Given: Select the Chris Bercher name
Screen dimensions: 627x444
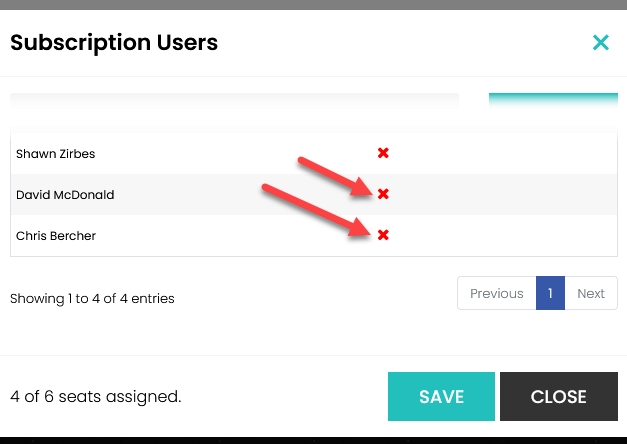Looking at the screenshot, I should pos(56,236).
